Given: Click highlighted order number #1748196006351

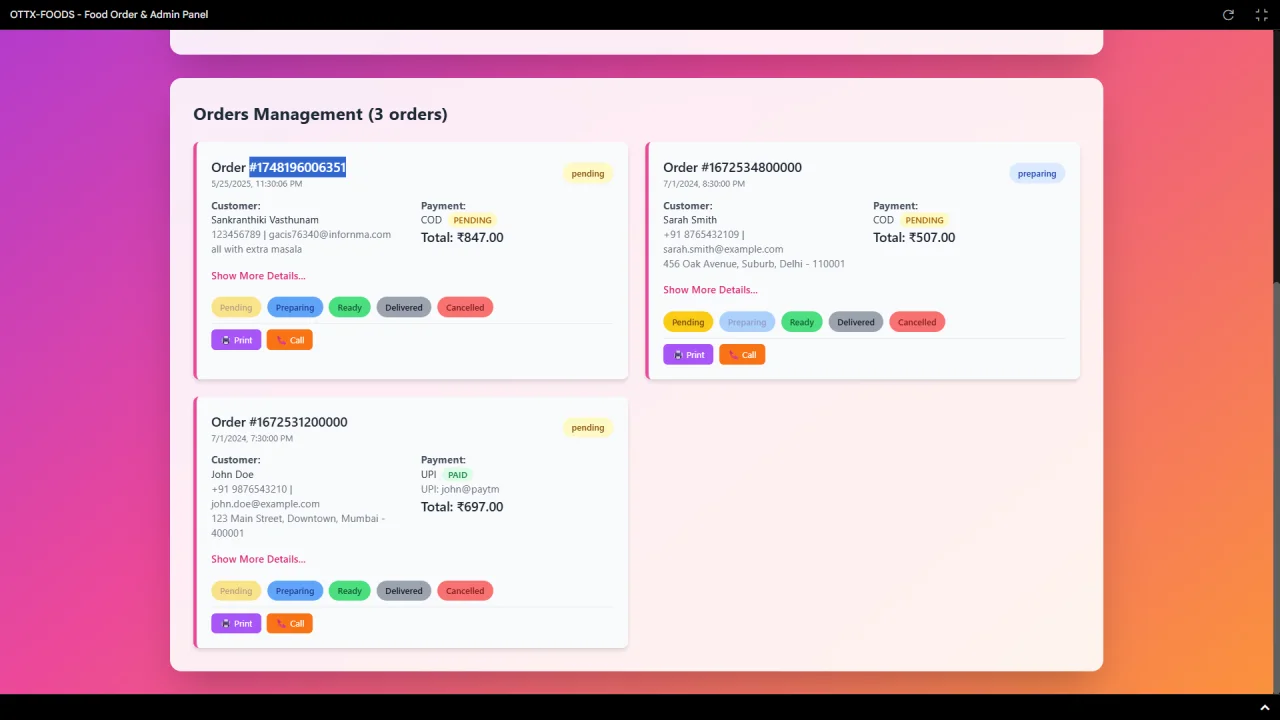Looking at the screenshot, I should pyautogui.click(x=298, y=167).
